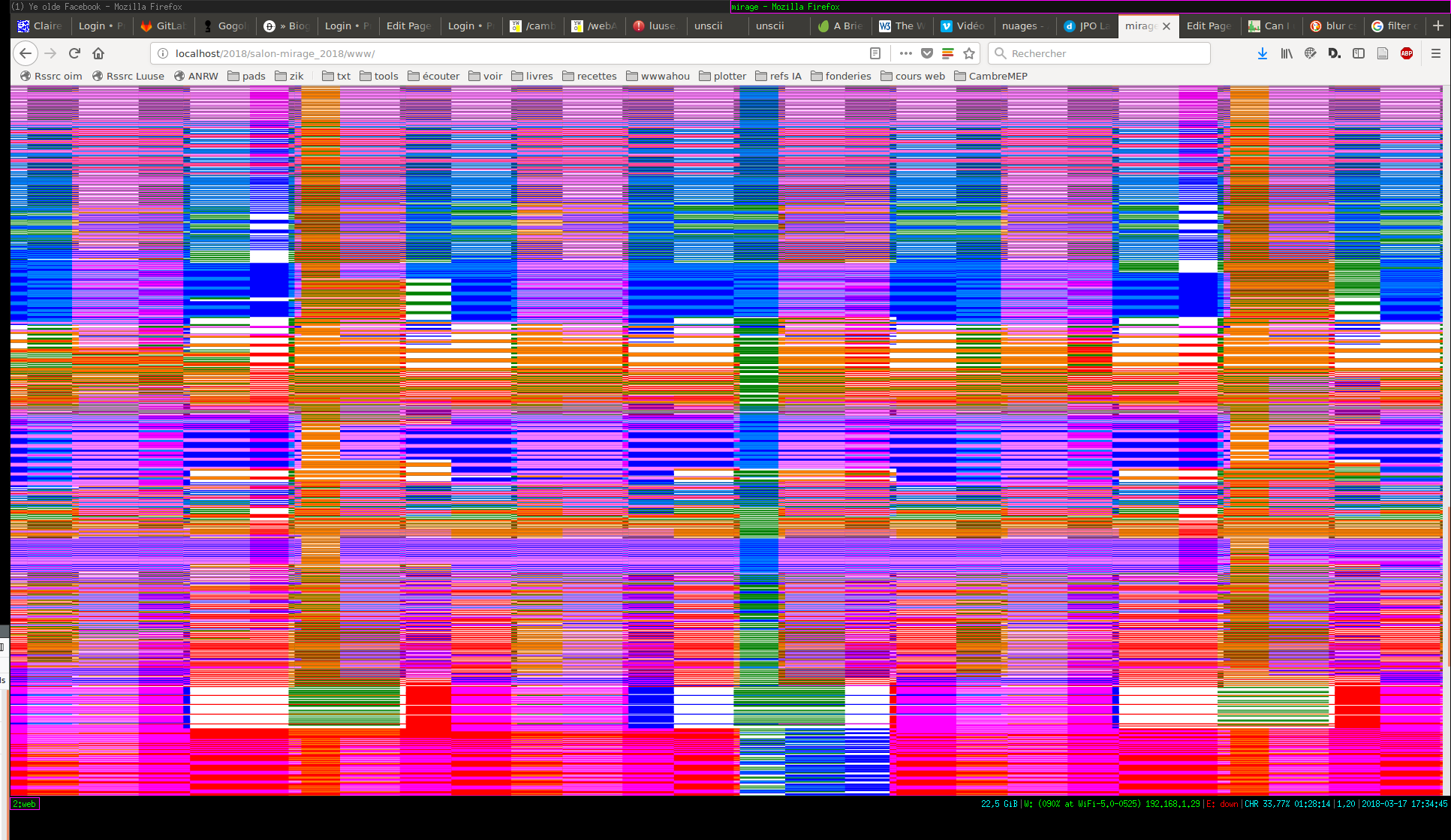
Task: Click the 2:web workspace indicator
Action: (x=25, y=804)
